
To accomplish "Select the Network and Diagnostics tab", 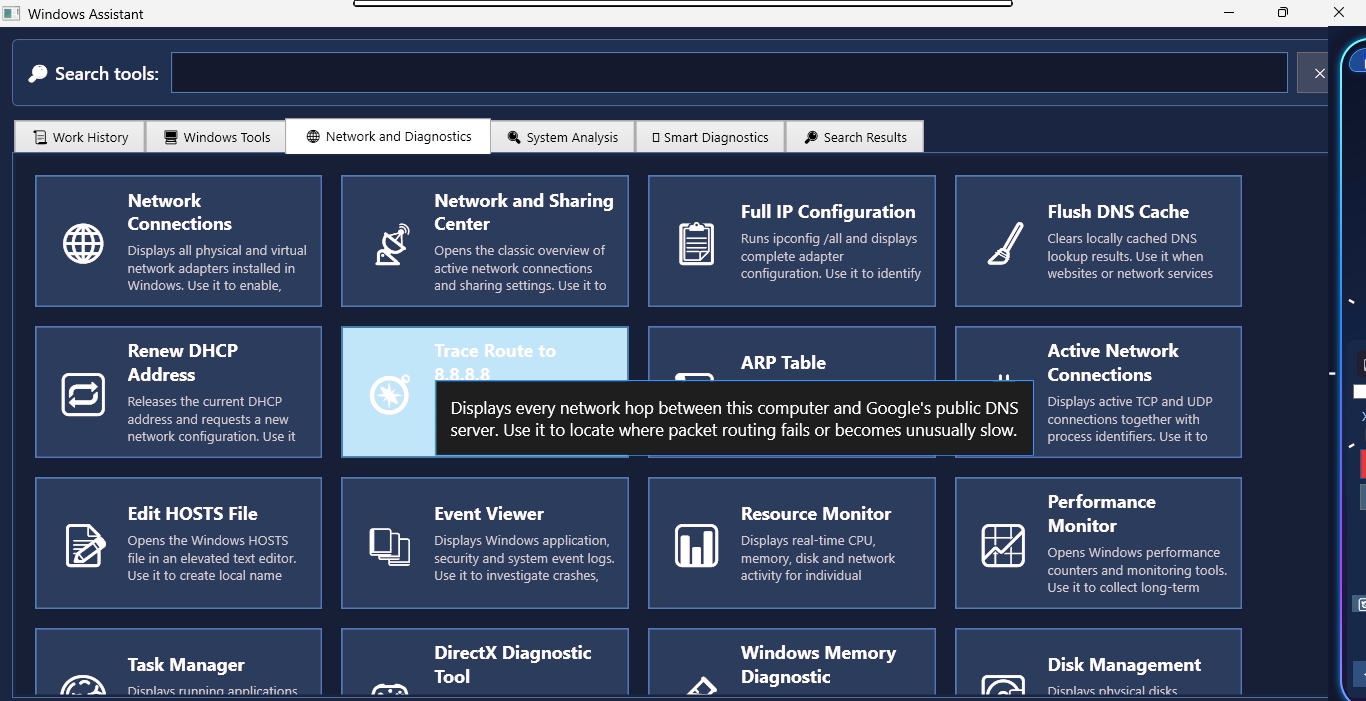I will click(388, 136).
